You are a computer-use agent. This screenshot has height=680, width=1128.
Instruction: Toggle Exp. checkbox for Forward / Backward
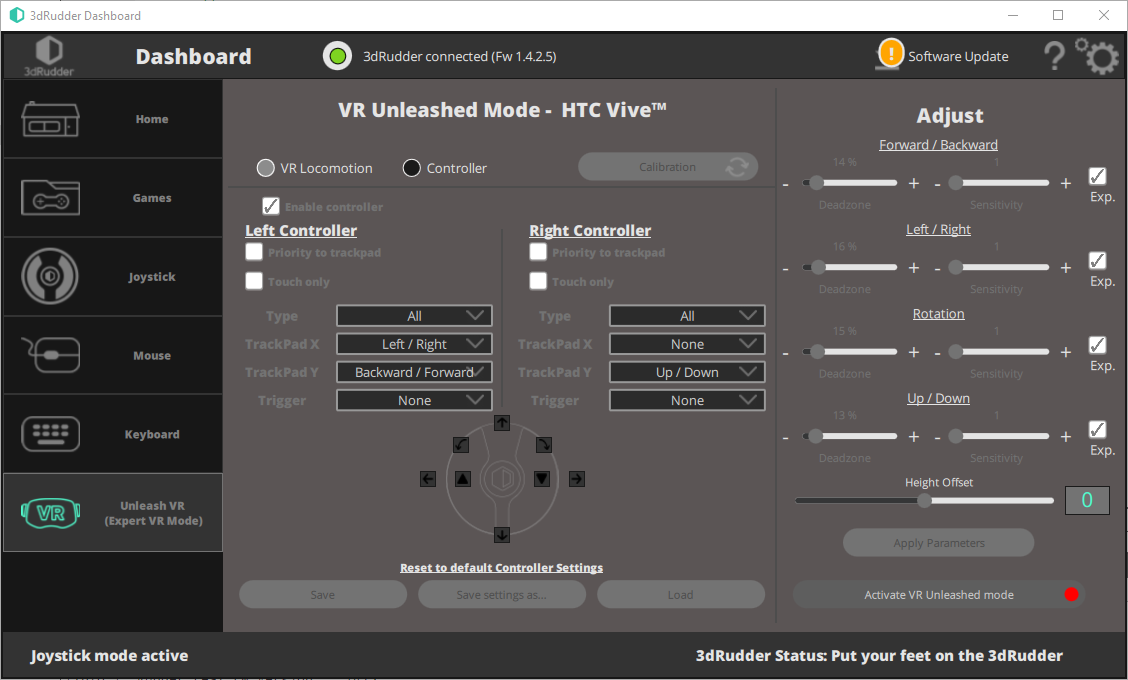pyautogui.click(x=1097, y=176)
